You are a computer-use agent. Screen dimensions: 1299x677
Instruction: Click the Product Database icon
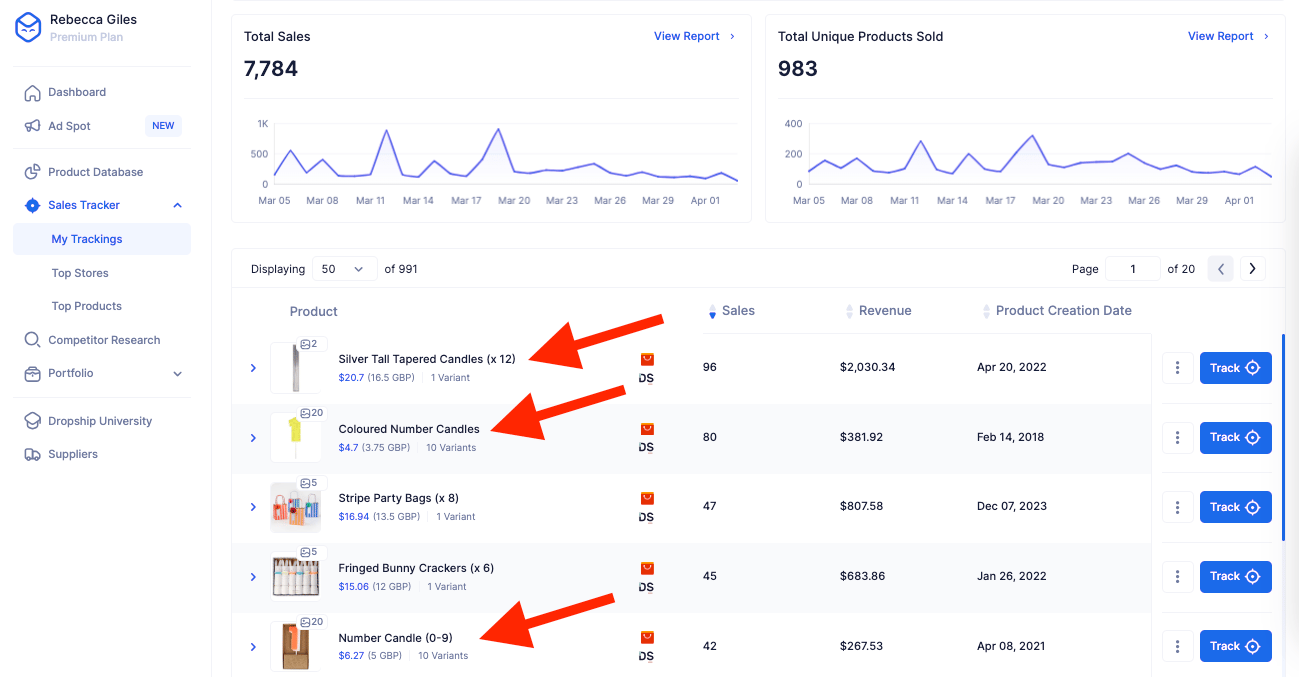tap(32, 172)
